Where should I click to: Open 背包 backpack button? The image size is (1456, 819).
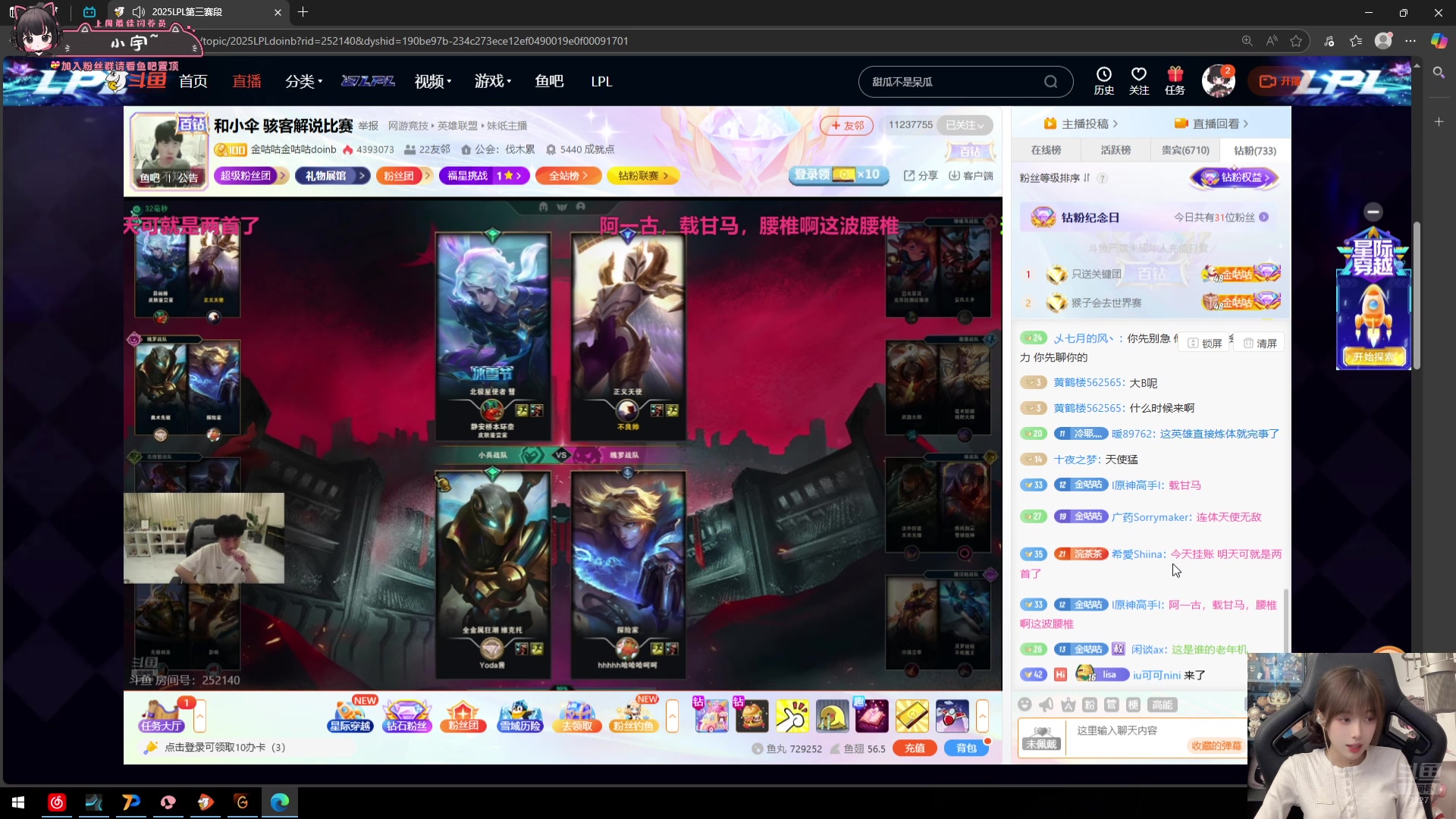pyautogui.click(x=966, y=748)
